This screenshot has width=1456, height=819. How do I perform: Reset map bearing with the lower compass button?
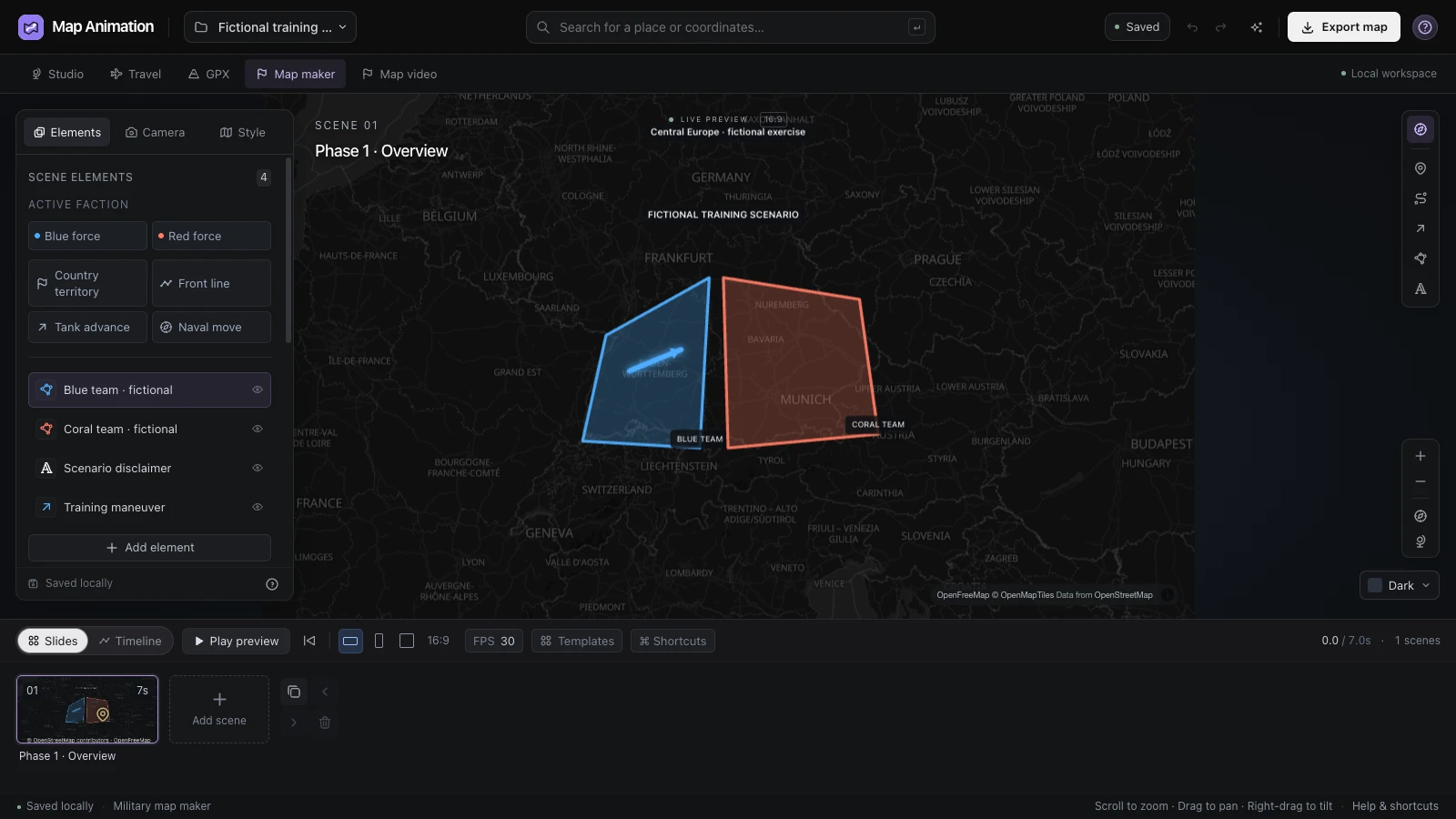coord(1421,516)
